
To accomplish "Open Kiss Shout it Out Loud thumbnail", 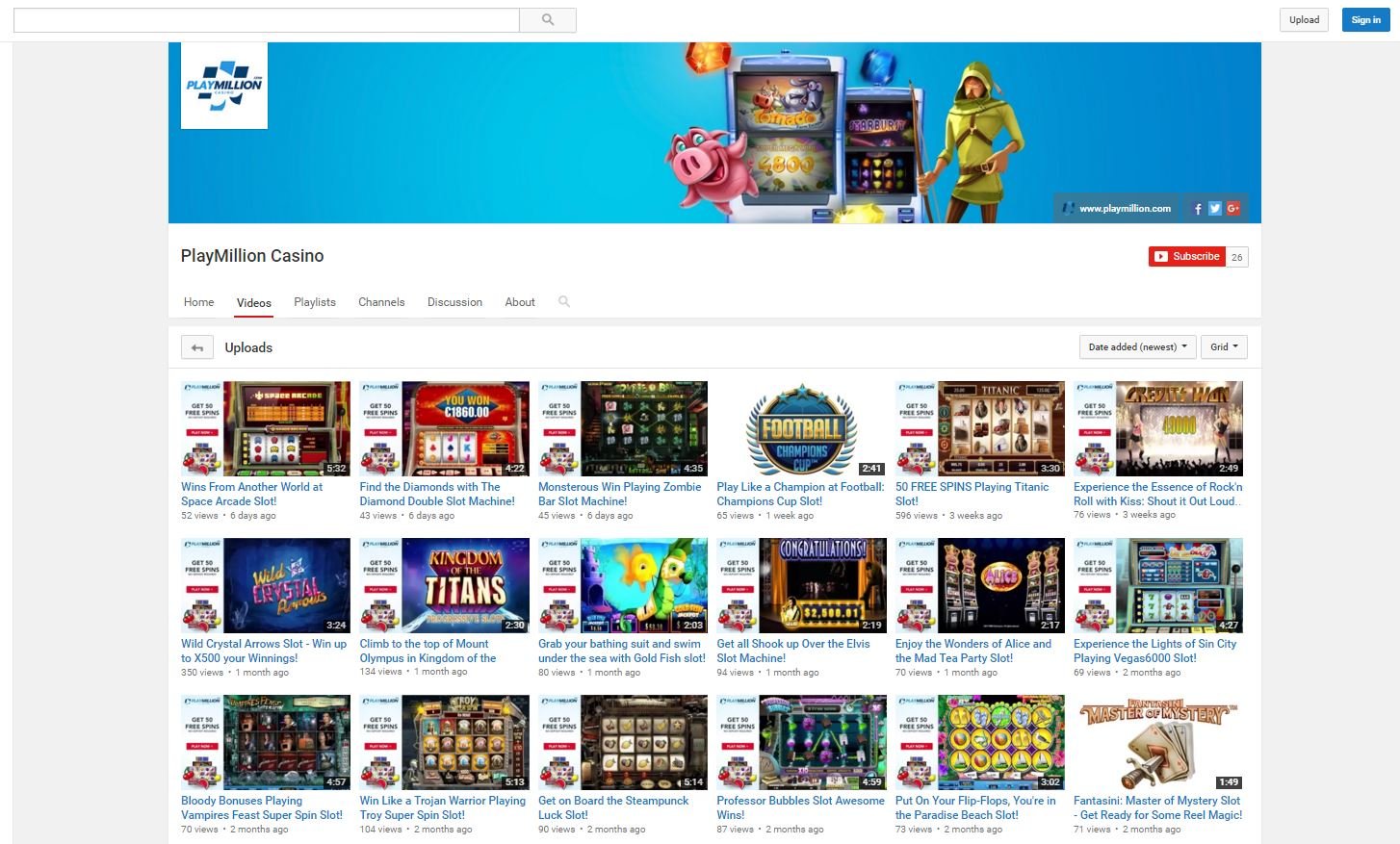I will pyautogui.click(x=1158, y=428).
